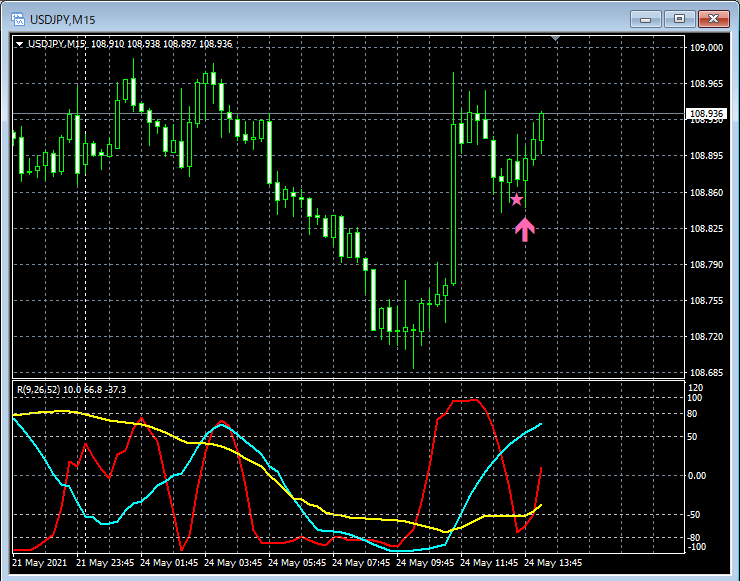Click the 108.790 price scale label
This screenshot has height=581, width=740.
pos(706,264)
